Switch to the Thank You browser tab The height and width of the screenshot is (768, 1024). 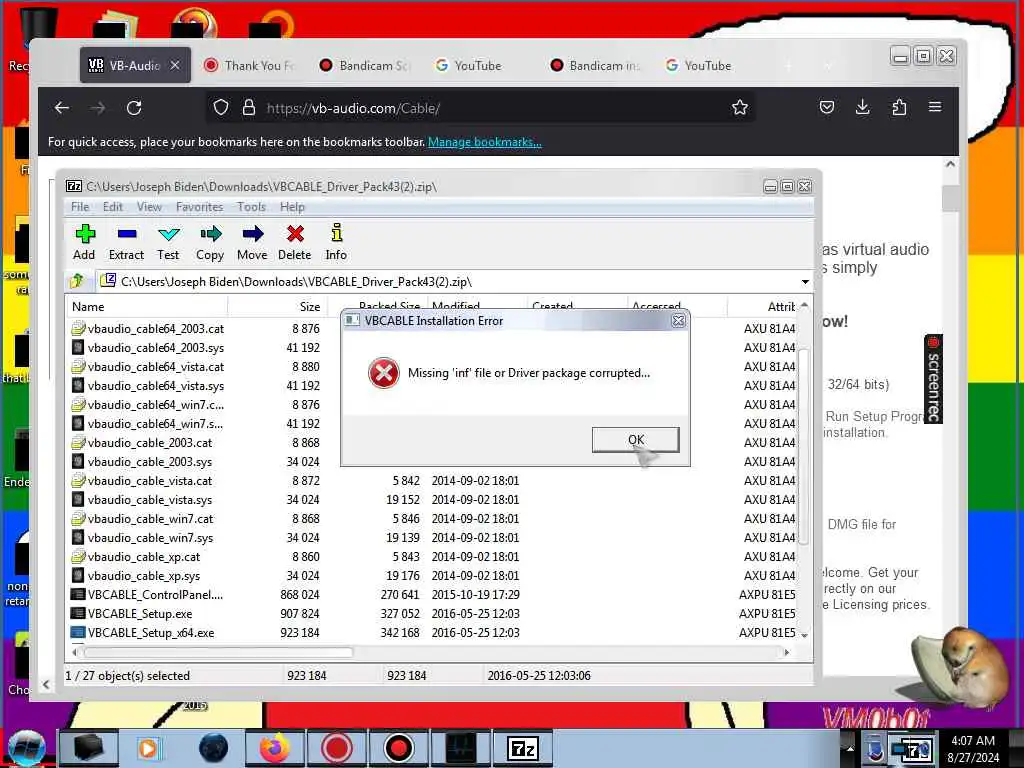click(251, 65)
